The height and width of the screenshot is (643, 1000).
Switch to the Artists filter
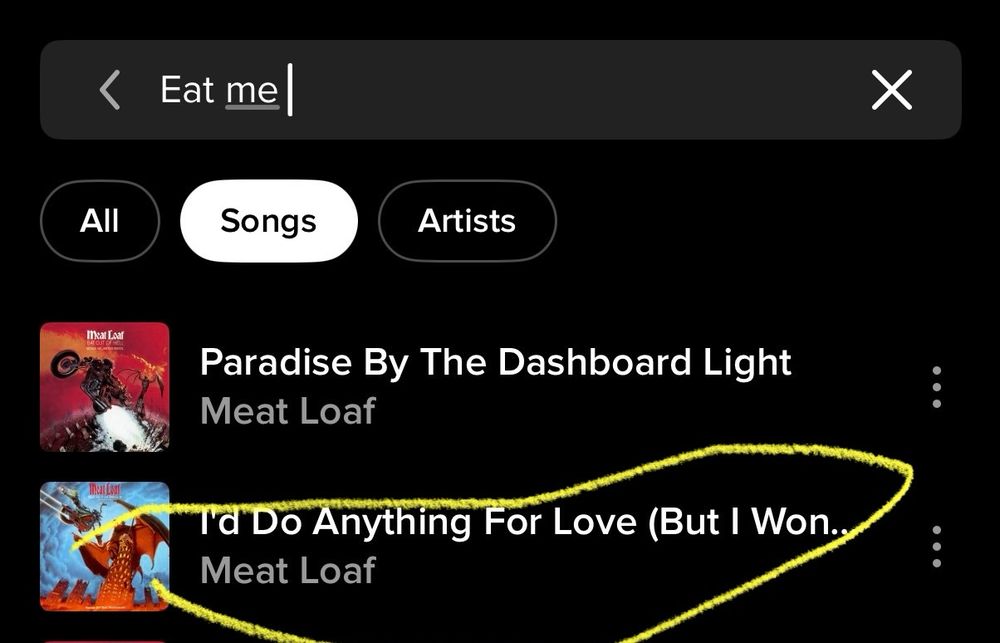click(x=467, y=221)
